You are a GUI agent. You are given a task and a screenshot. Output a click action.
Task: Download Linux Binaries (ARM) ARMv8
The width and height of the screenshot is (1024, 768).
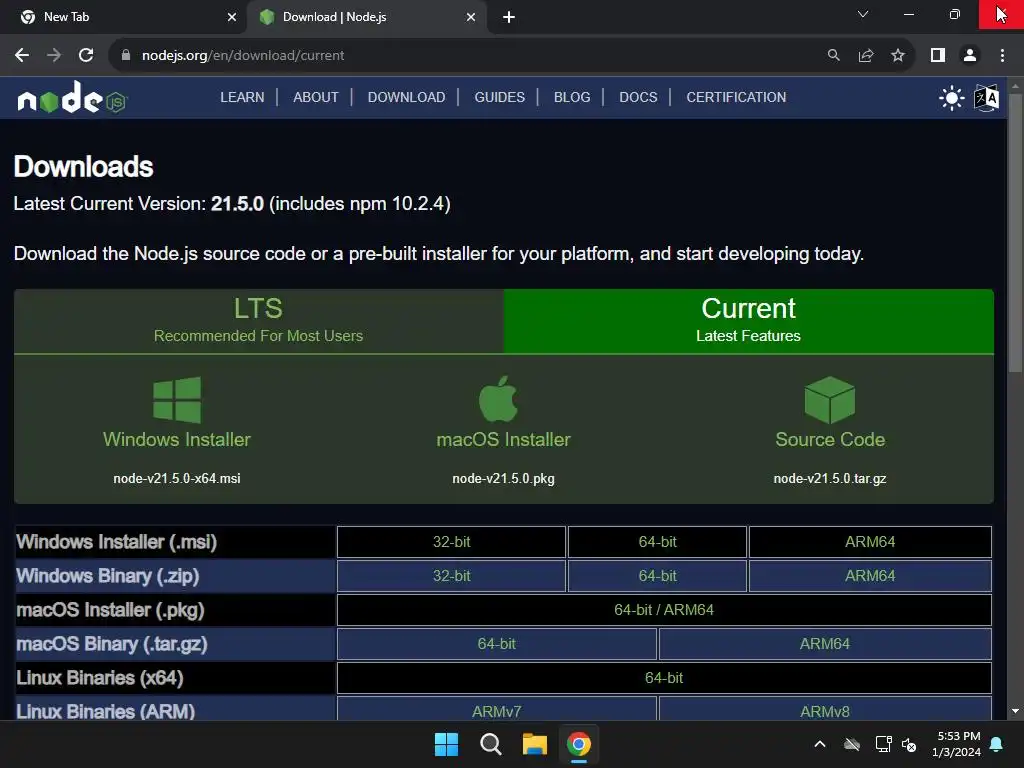click(x=825, y=711)
